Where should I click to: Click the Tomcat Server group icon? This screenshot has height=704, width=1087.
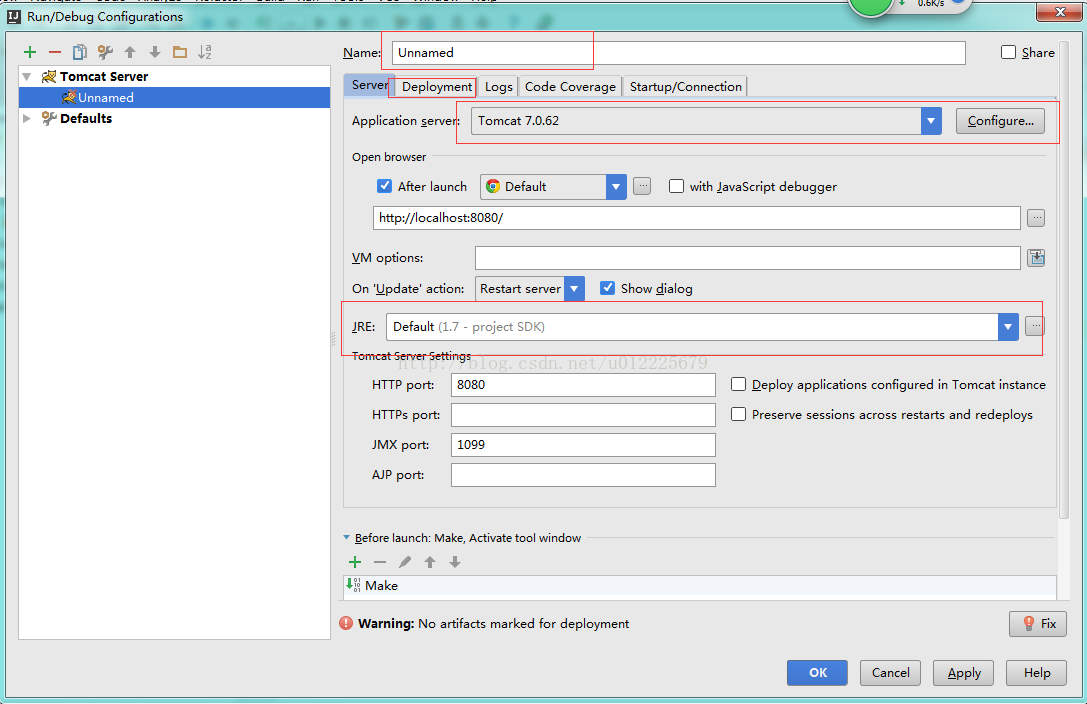(49, 76)
